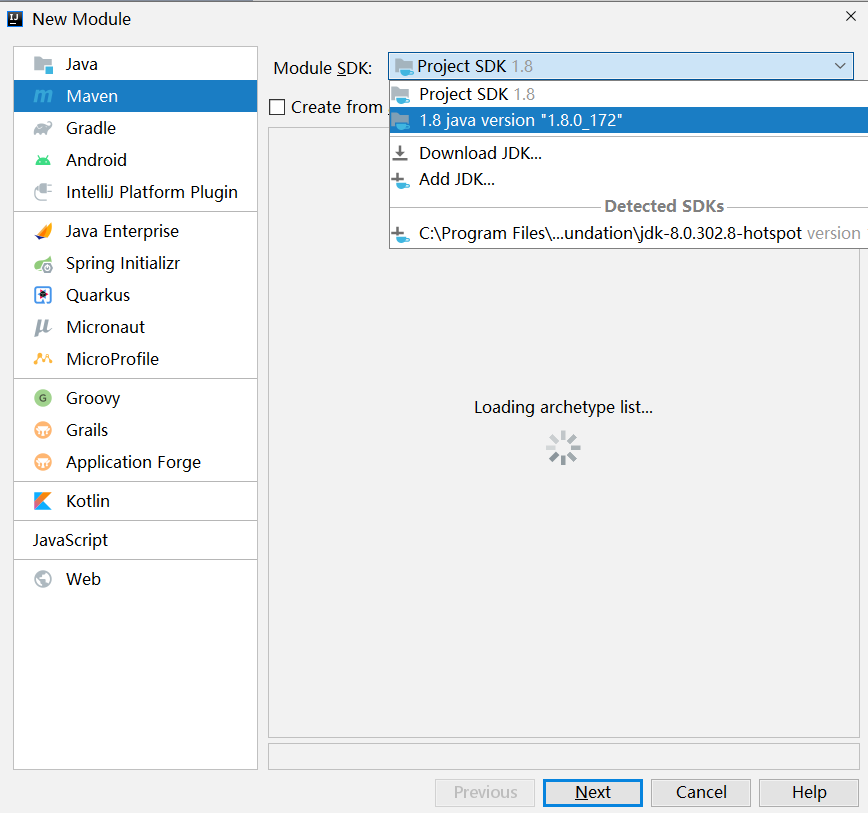Click the Loading archetype list... text
Screen dimensions: 868x813
[563, 407]
